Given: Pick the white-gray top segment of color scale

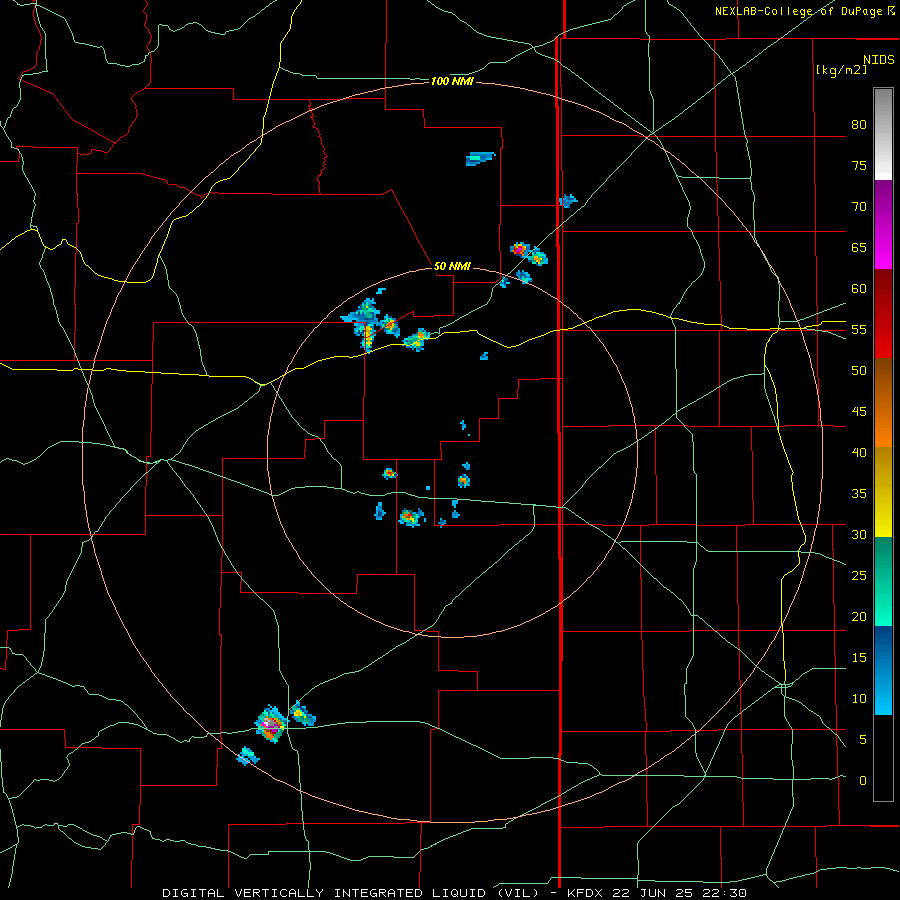Looking at the screenshot, I should [x=883, y=134].
